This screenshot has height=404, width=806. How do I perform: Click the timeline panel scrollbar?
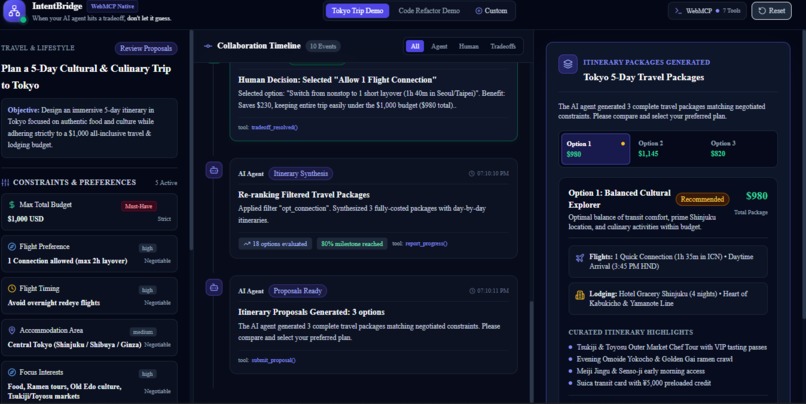pos(530,350)
